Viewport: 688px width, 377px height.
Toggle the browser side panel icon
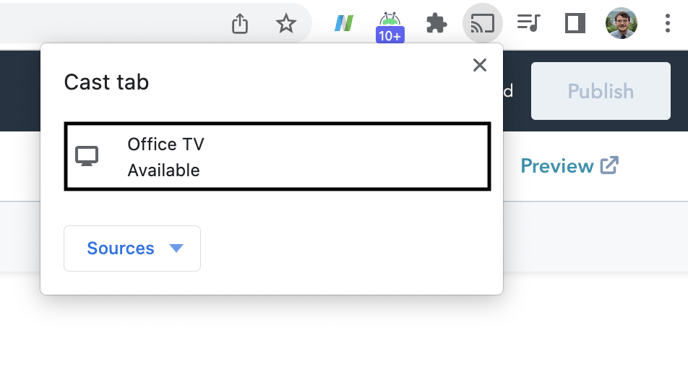tap(575, 23)
